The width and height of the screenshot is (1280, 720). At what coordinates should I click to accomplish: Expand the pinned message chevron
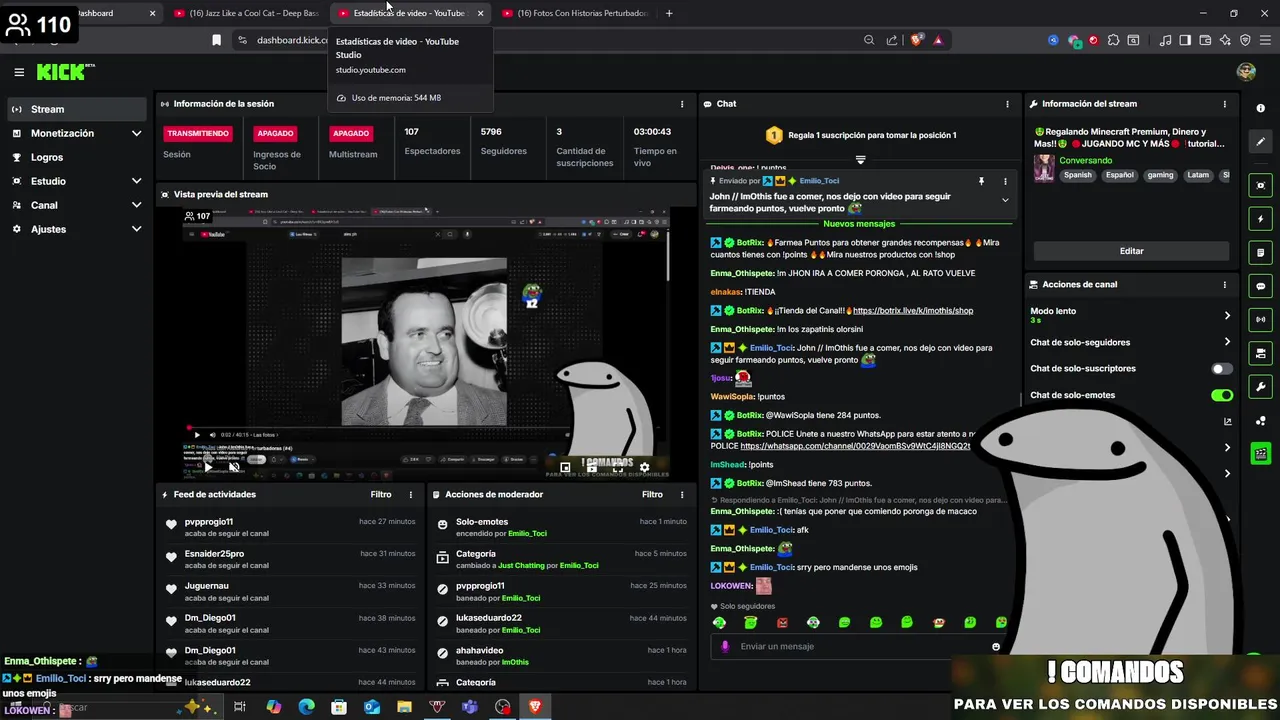pyautogui.click(x=1005, y=200)
